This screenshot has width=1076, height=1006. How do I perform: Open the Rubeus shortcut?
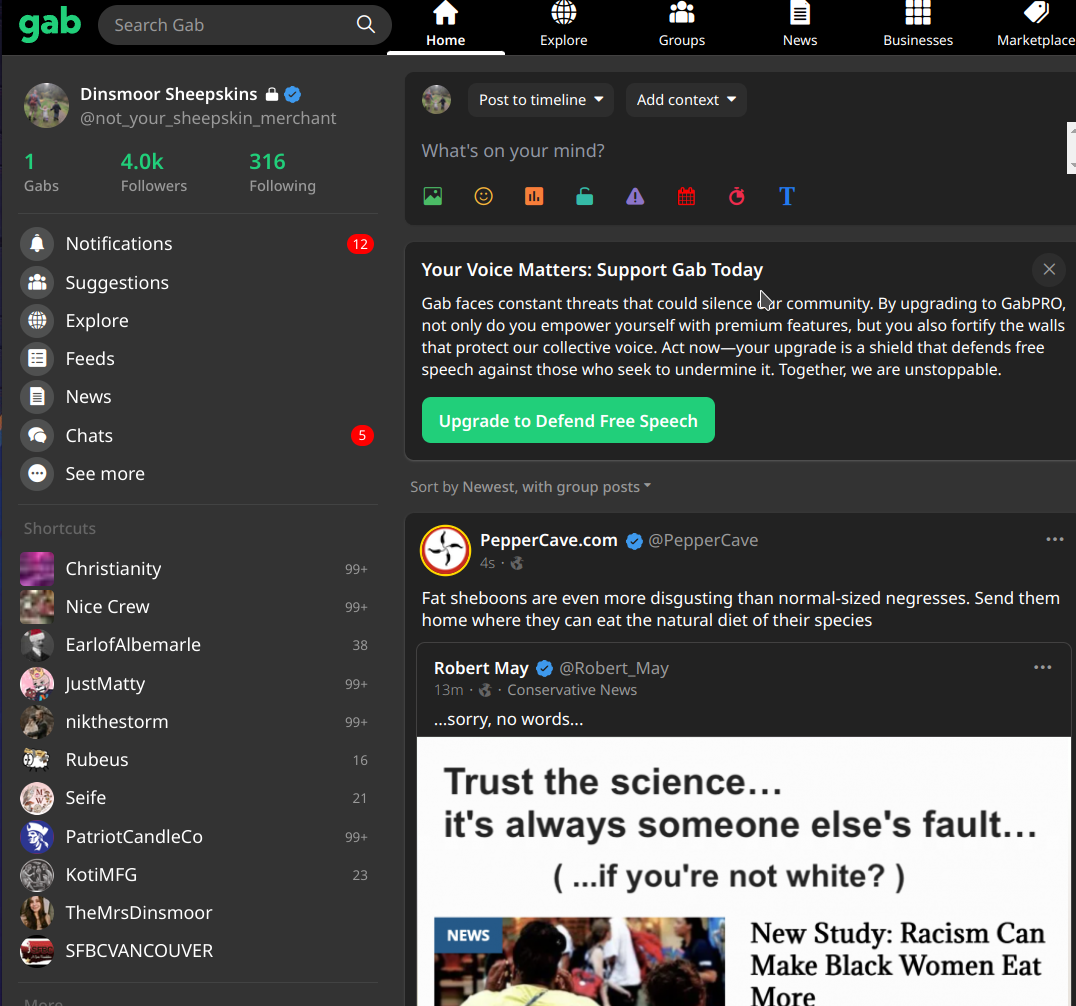coord(198,760)
